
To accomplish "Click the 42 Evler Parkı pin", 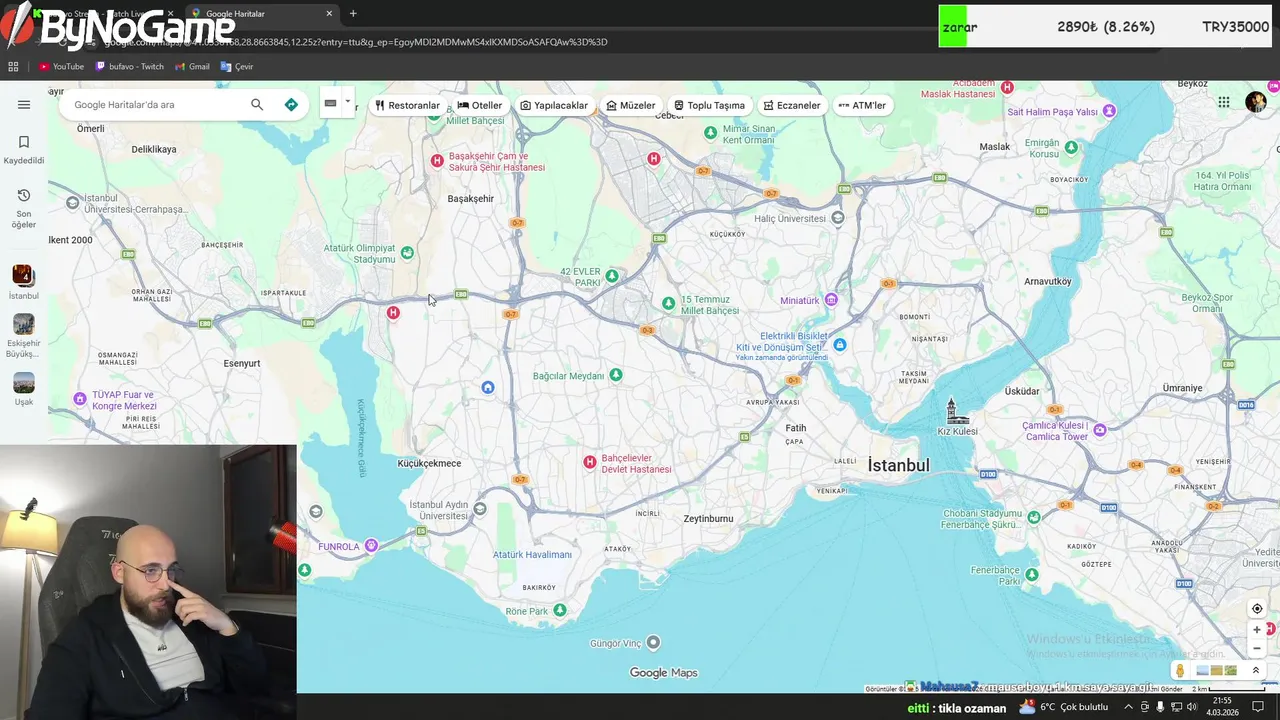I will (612, 276).
